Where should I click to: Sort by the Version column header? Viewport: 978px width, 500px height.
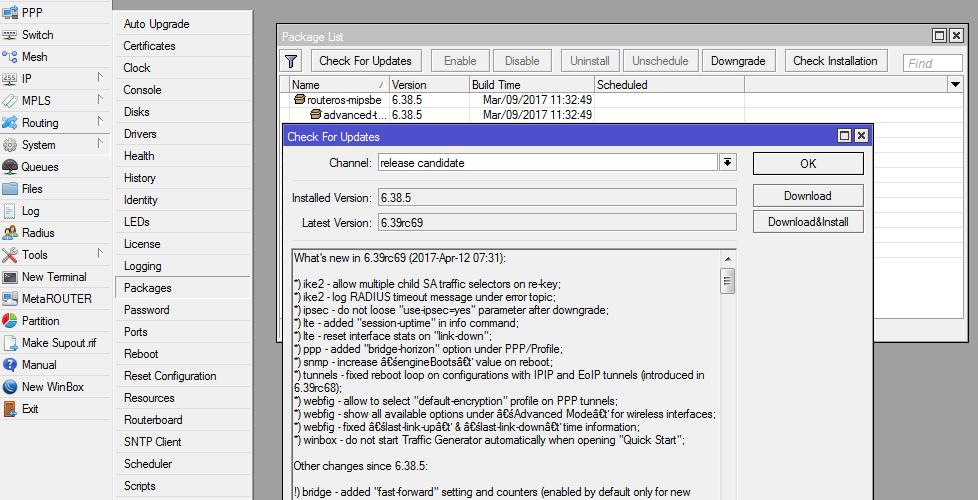[429, 85]
